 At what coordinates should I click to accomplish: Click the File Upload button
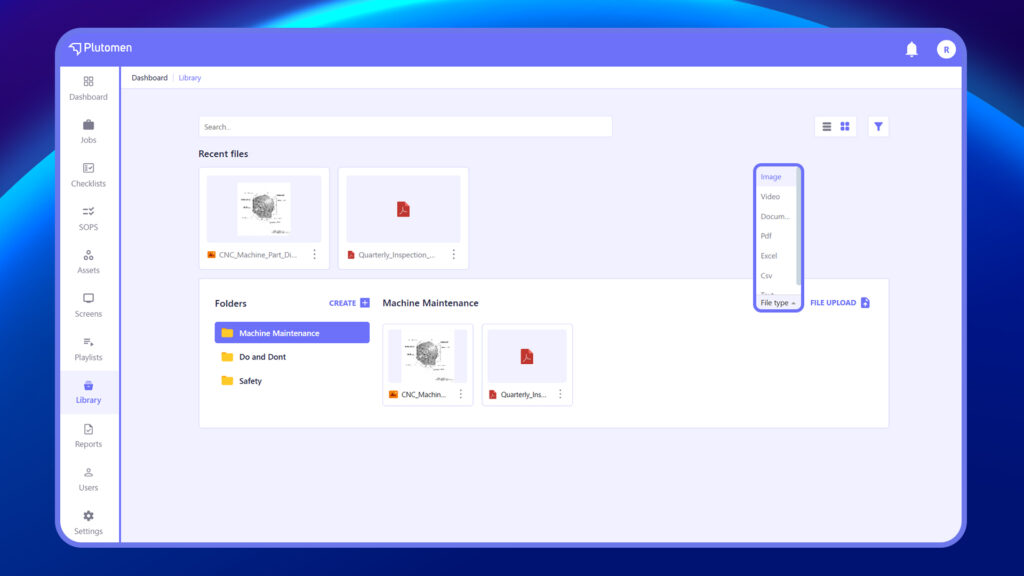coord(840,302)
